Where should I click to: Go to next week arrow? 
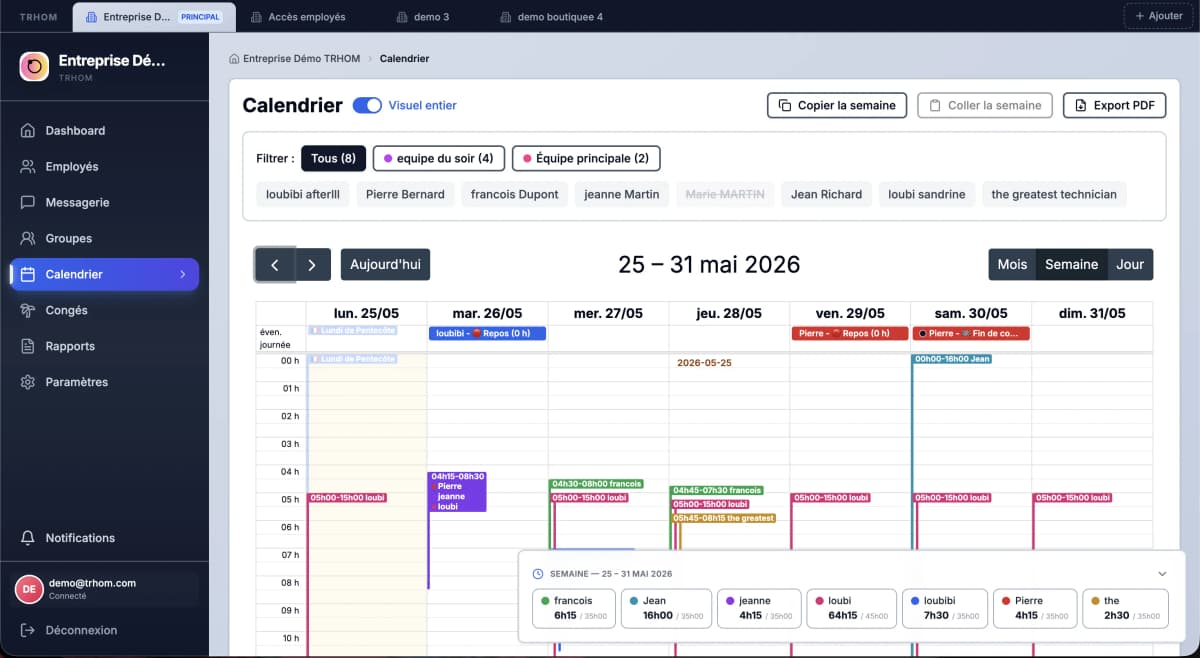312,265
